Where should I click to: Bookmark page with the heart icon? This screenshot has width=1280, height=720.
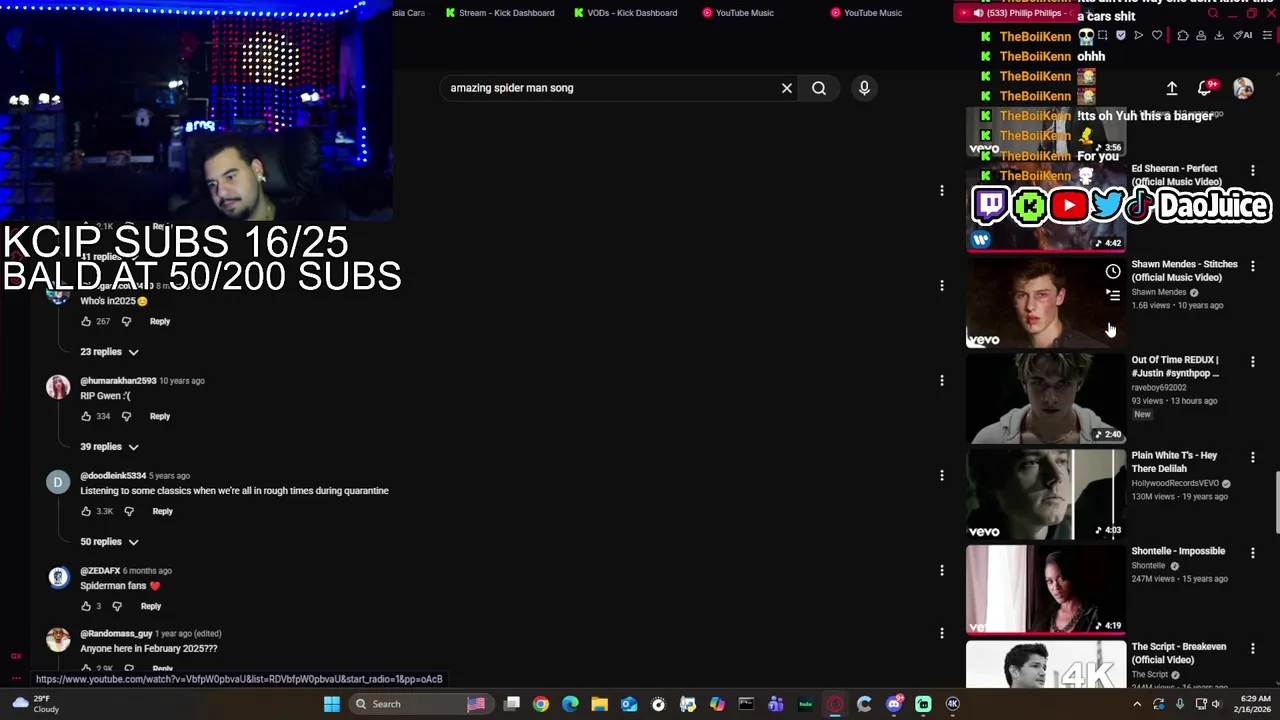point(1157,35)
